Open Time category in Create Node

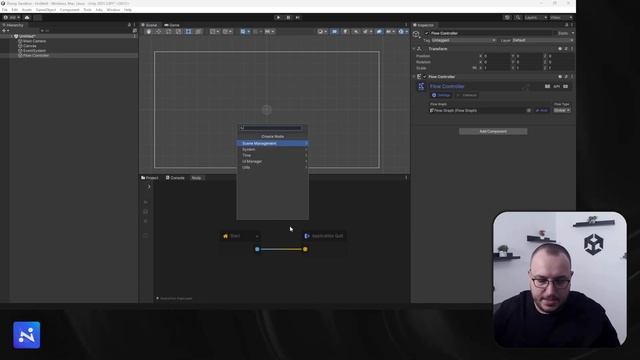[x=273, y=156]
